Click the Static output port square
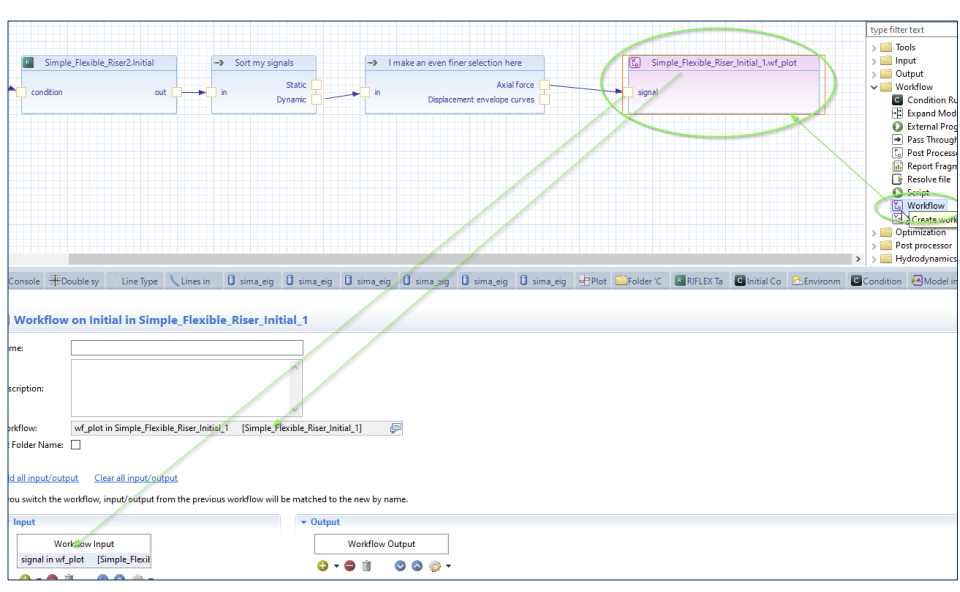 point(316,85)
